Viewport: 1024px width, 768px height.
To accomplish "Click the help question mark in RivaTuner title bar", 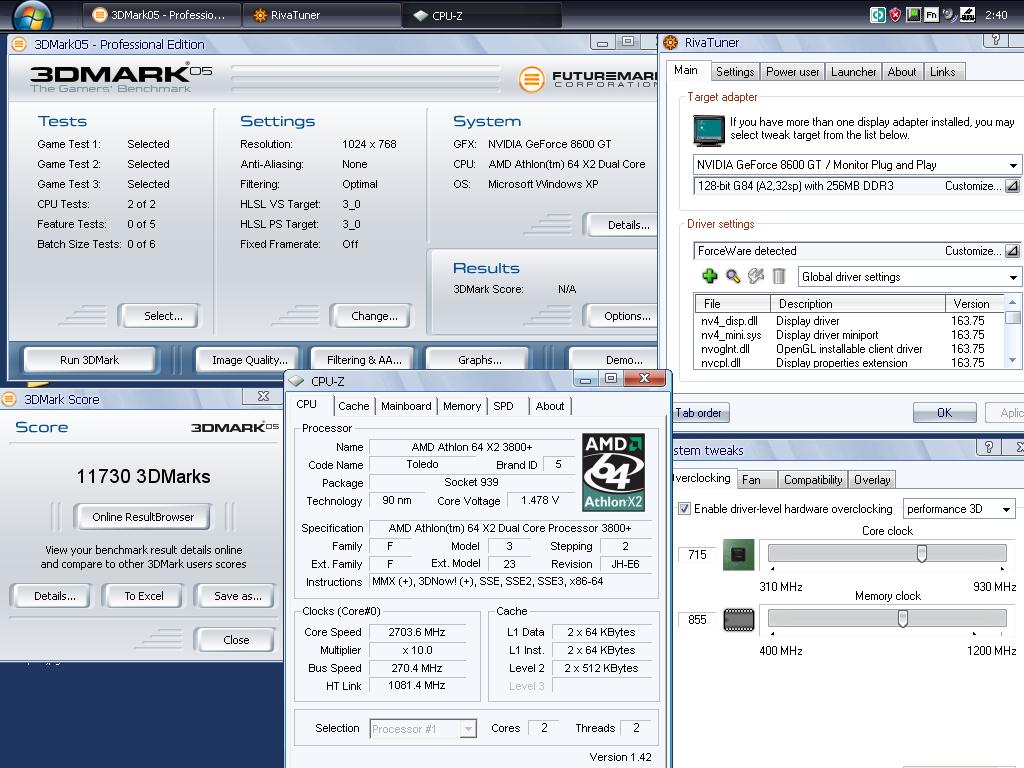I will [996, 40].
